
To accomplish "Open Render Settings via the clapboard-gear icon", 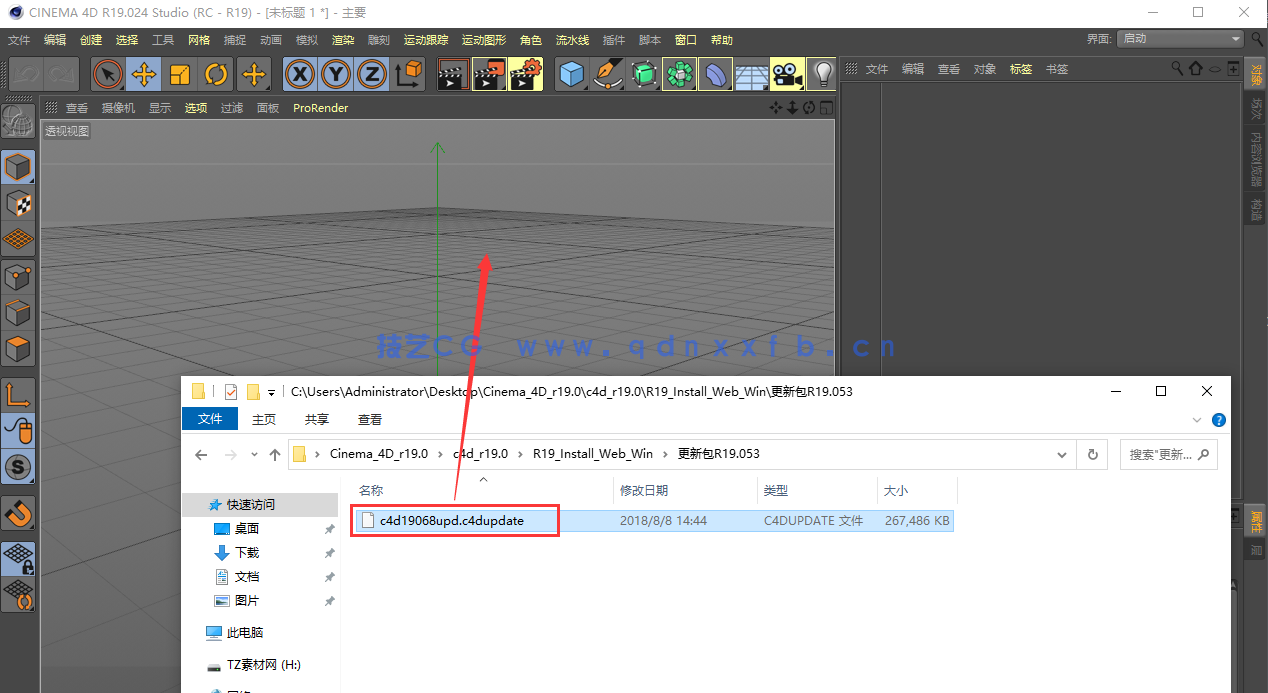I will [x=524, y=74].
